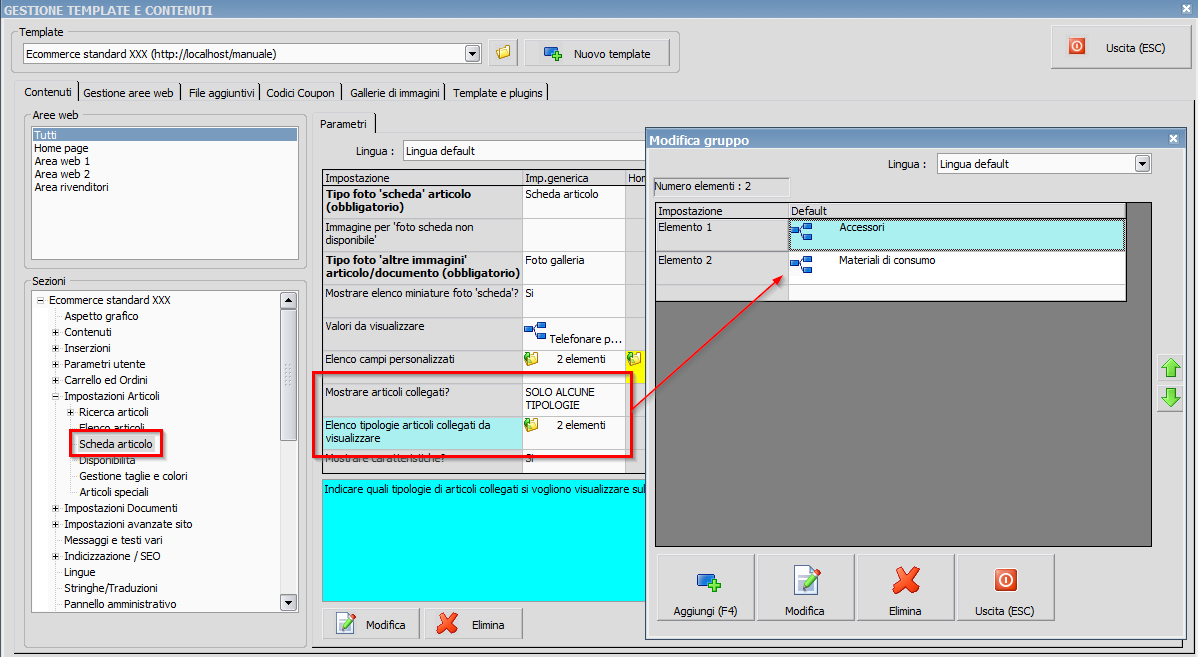The height and width of the screenshot is (657, 1198).
Task: Expand the Inserzioni tree node
Action: tap(55, 348)
